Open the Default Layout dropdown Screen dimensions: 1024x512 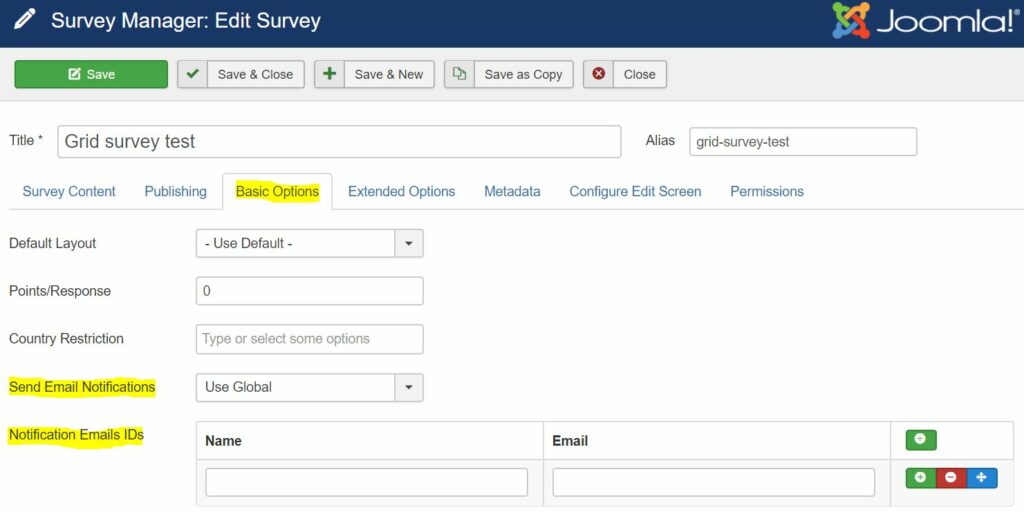click(309, 243)
